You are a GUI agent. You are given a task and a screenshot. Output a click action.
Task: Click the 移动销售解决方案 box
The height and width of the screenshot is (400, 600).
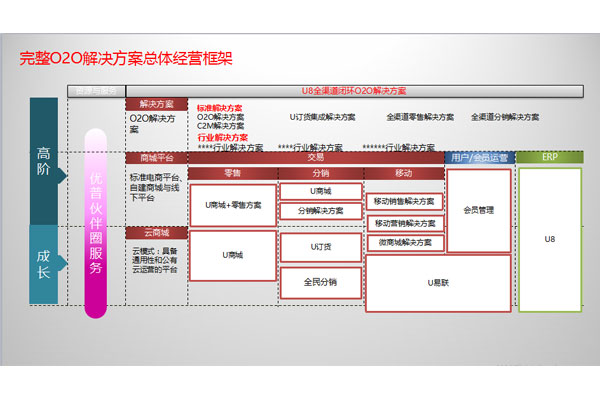click(404, 201)
